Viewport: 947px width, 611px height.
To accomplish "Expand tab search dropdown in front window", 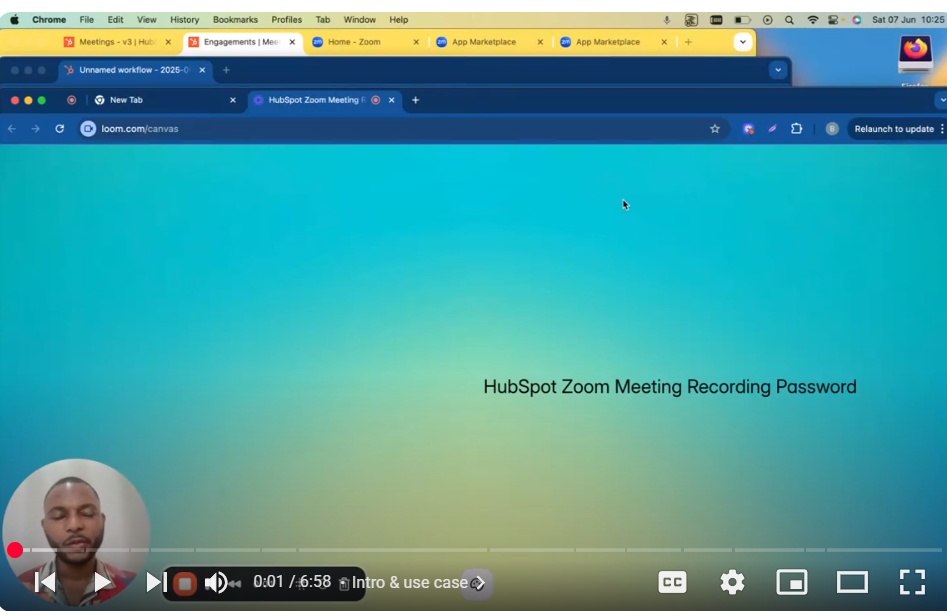I will (942, 100).
